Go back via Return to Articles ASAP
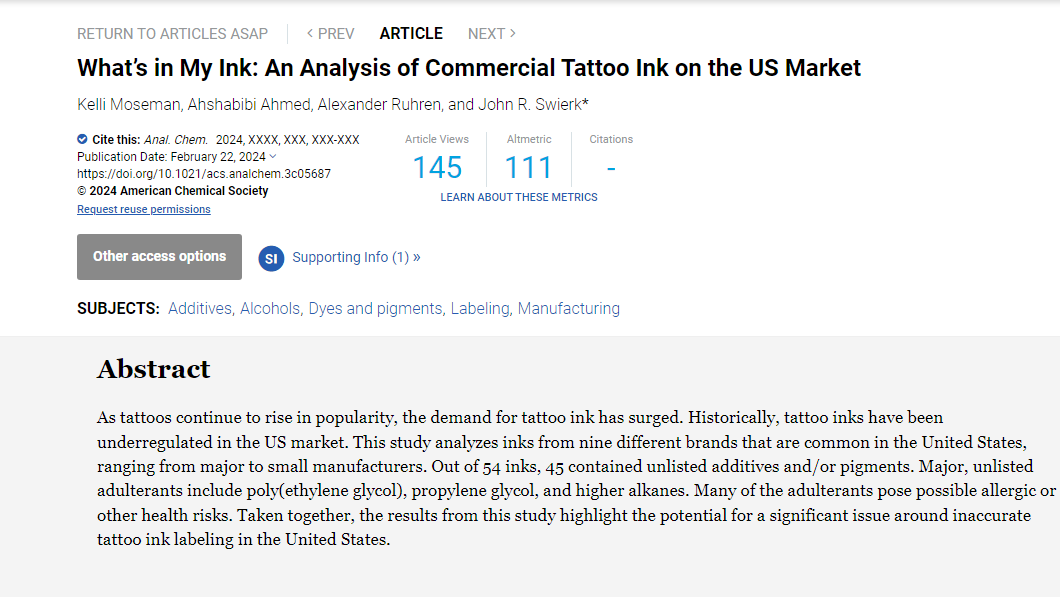The image size is (1060, 597). click(x=172, y=34)
